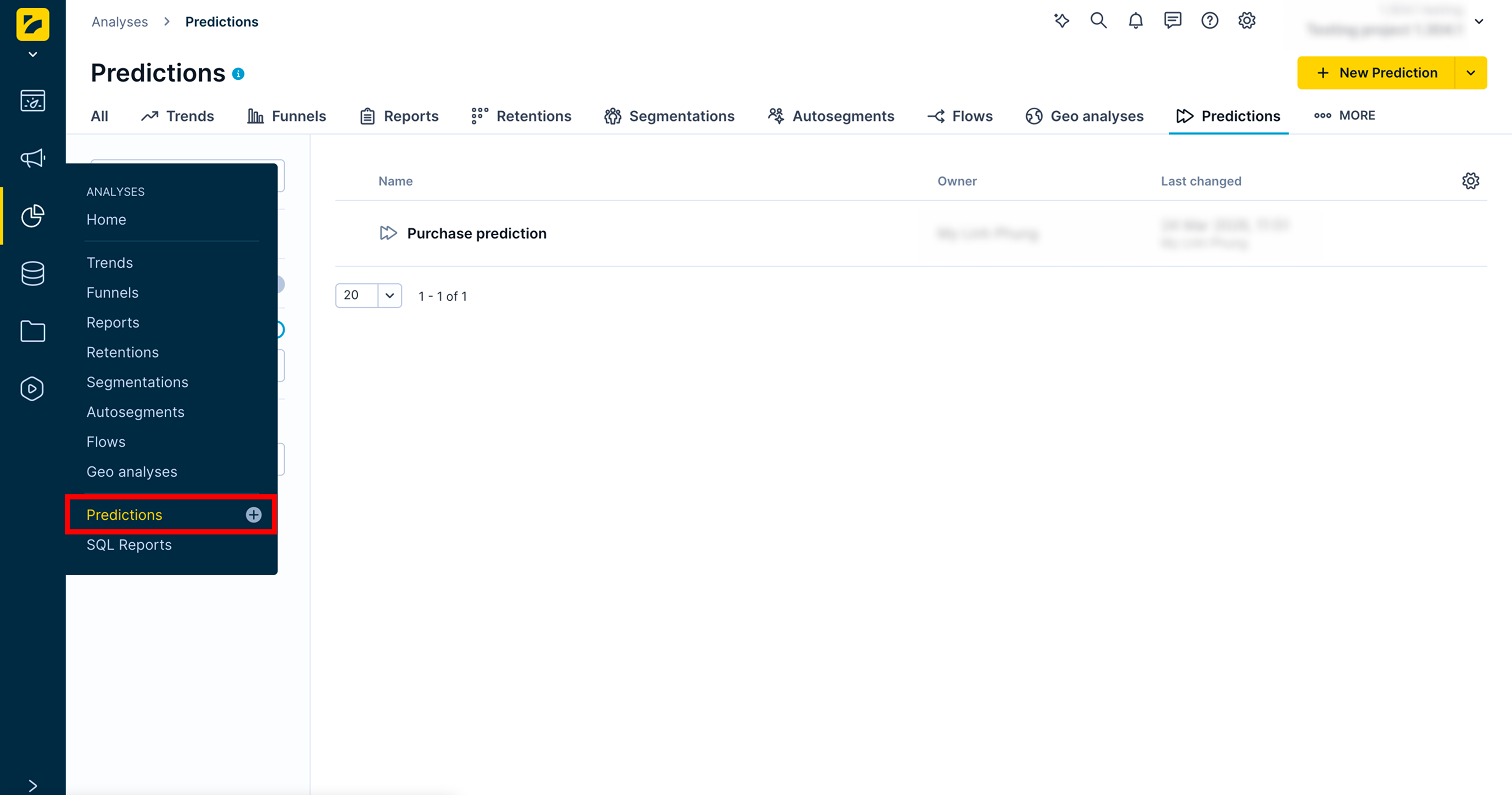This screenshot has width=1512, height=795.
Task: Open the folder assets sidebar icon
Action: (x=32, y=331)
